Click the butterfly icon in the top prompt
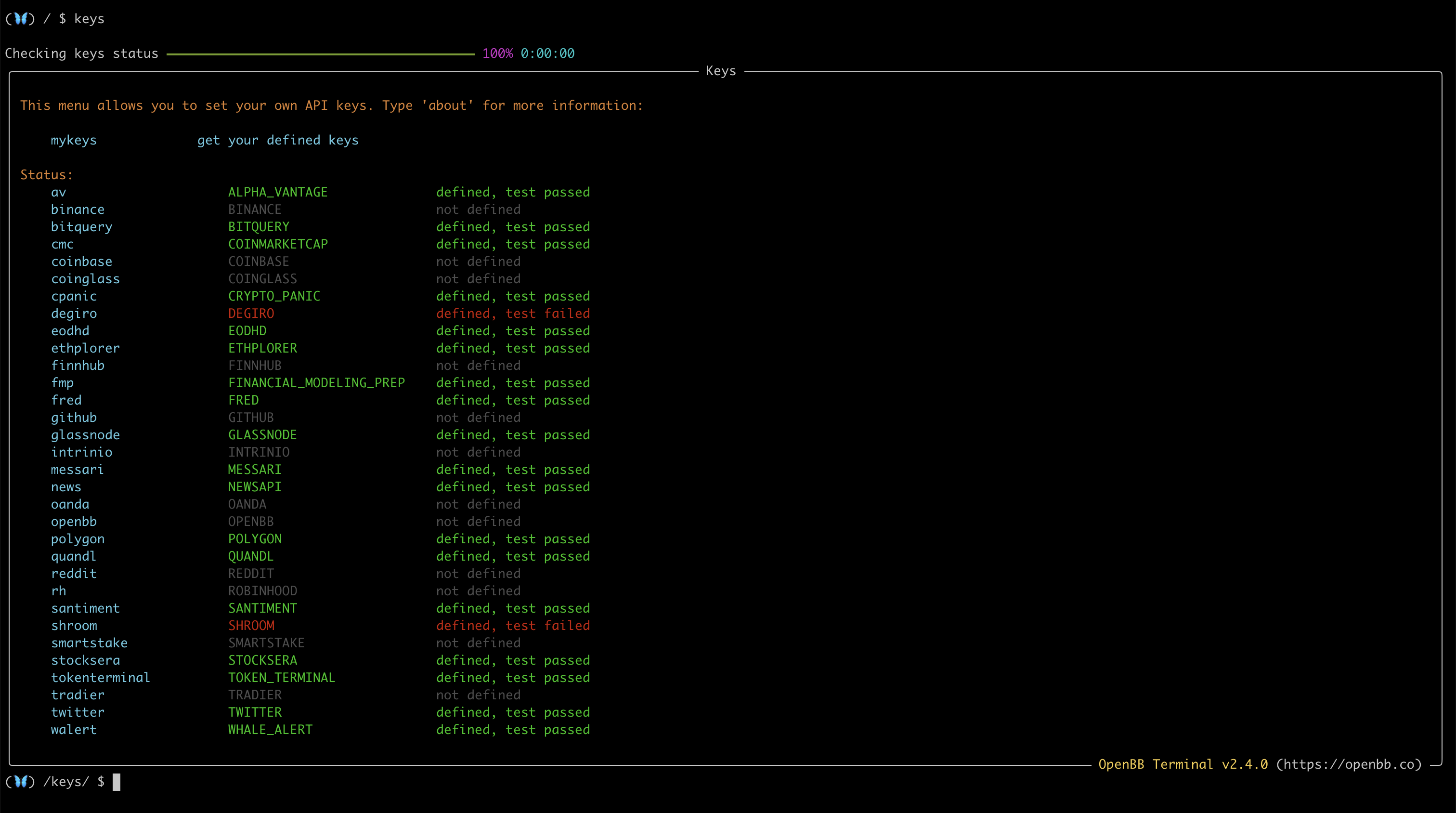Viewport: 1456px width, 813px height. click(x=21, y=19)
